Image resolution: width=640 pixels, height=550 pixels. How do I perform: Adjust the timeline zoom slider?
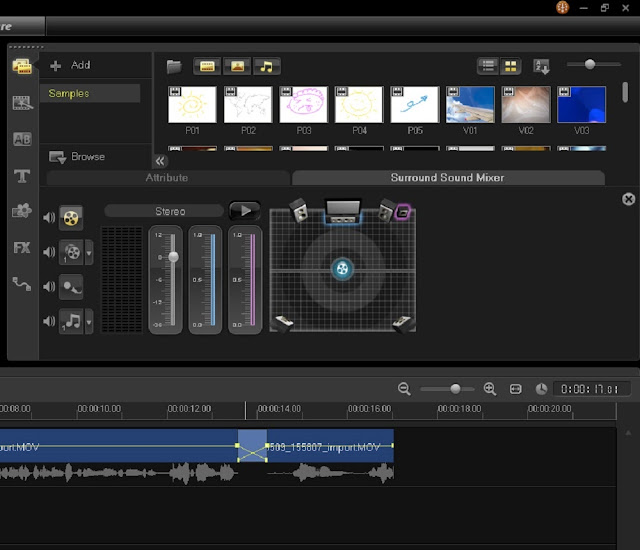[x=455, y=388]
